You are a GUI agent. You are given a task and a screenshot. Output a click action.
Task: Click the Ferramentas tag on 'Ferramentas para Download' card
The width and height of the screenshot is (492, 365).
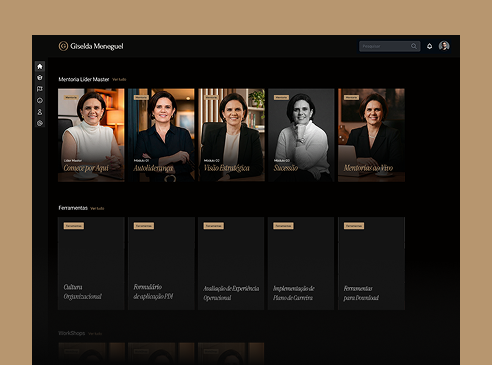point(354,226)
